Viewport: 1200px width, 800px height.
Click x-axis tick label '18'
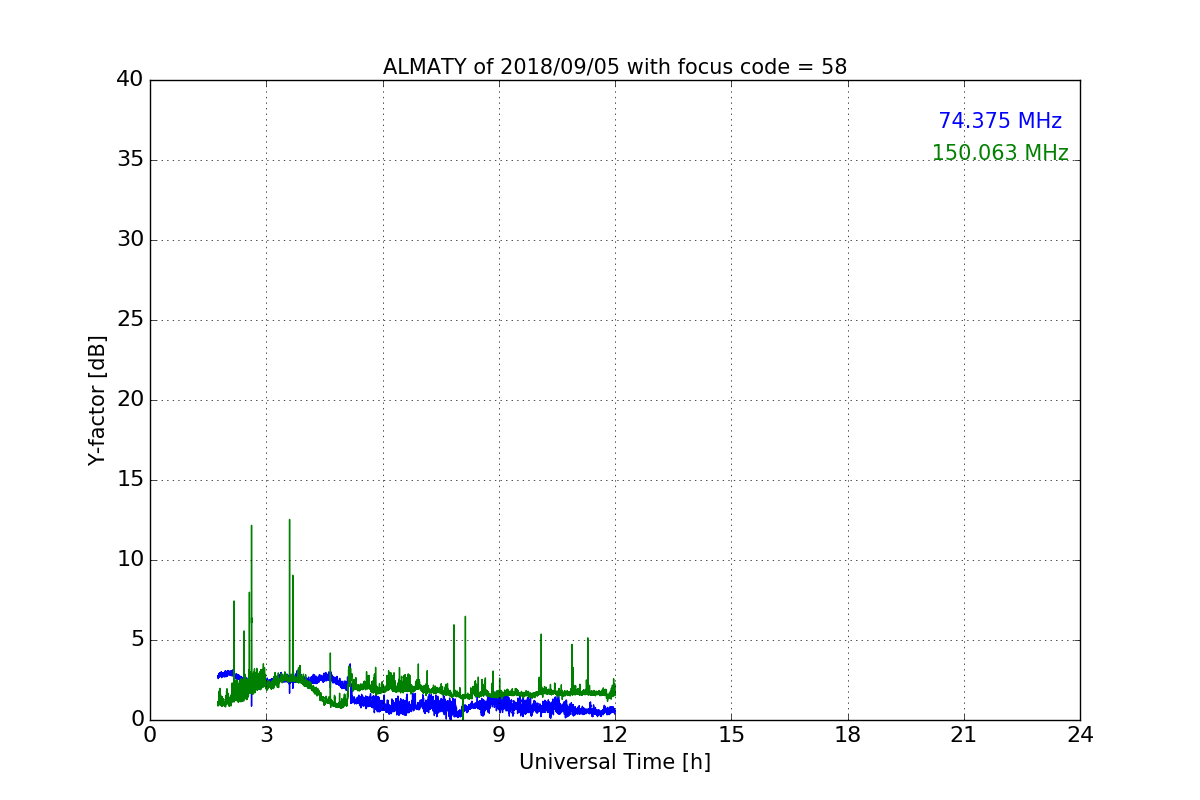click(x=848, y=735)
